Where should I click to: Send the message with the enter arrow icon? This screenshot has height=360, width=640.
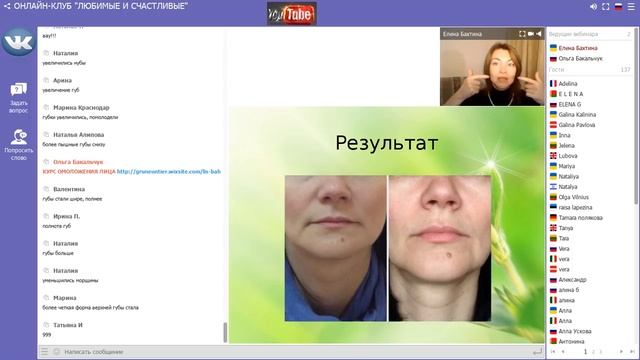pos(538,351)
